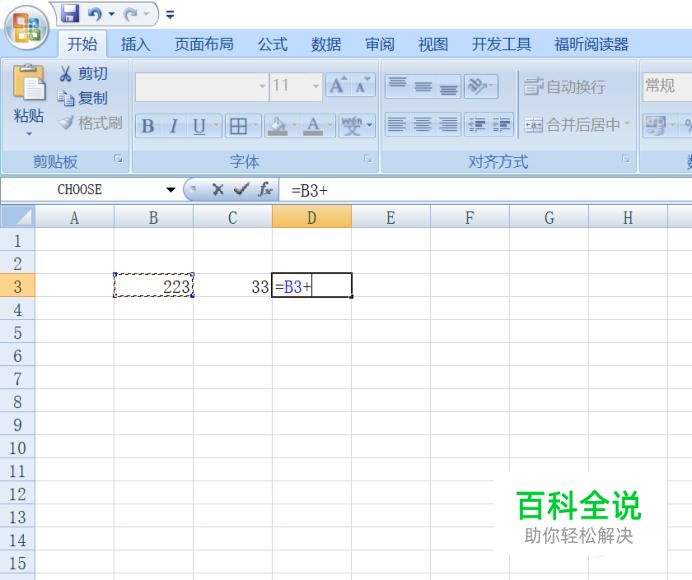Open the Name Box dropdown arrow
Viewport: 692px width, 580px height.
(170, 190)
